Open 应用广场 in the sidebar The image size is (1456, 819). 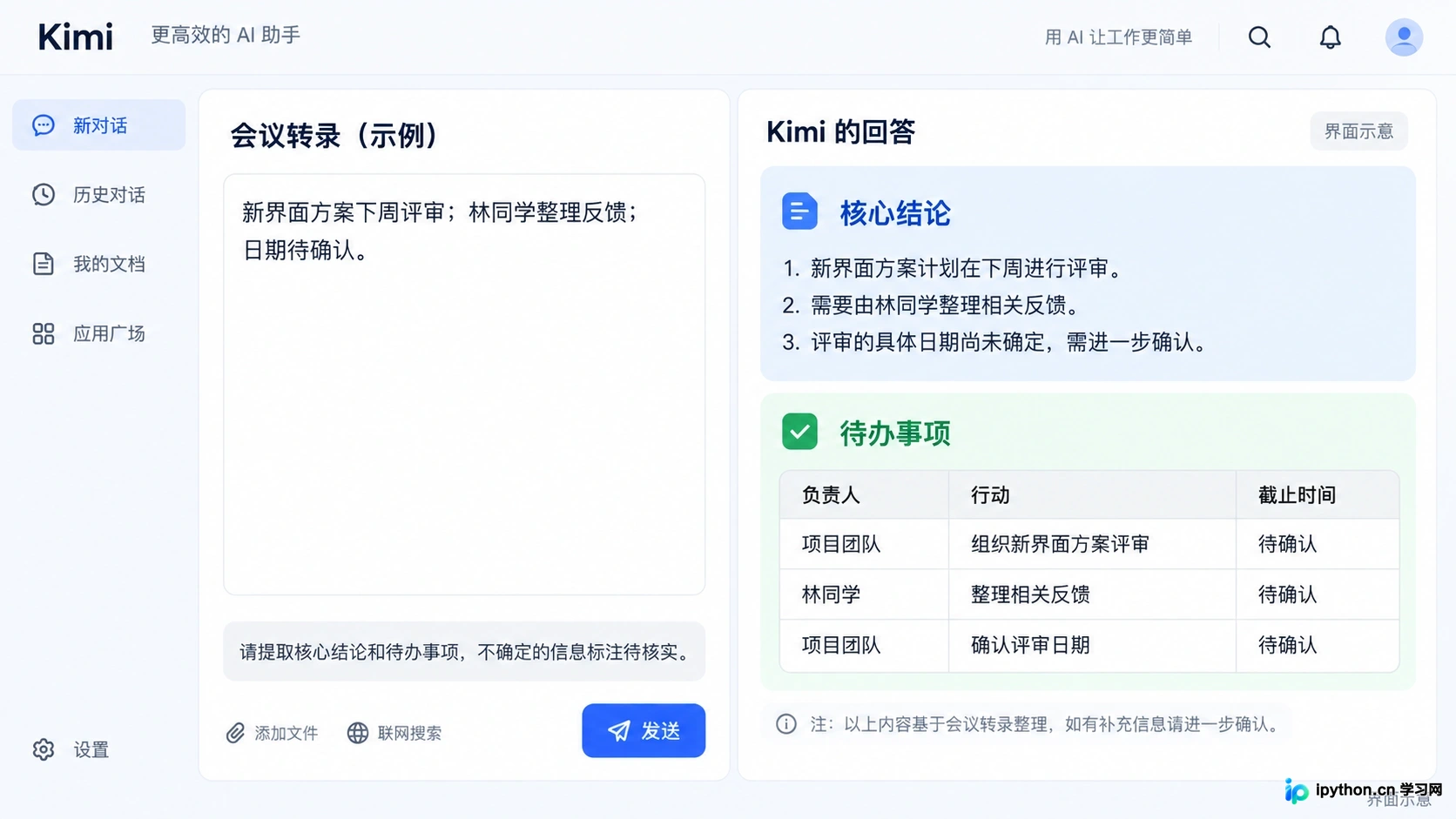(99, 333)
